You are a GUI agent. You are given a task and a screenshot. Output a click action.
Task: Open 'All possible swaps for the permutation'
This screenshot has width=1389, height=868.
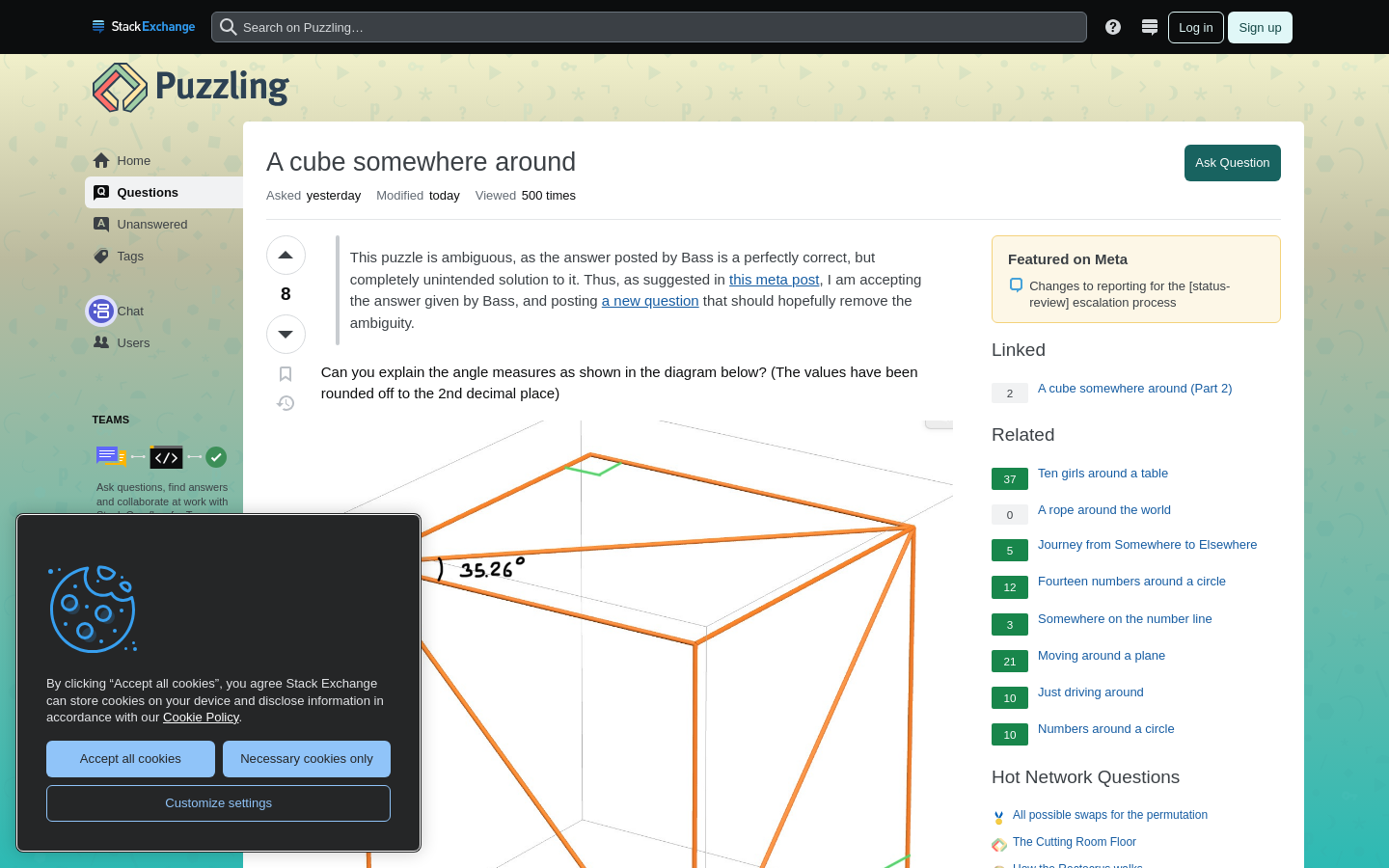pyautogui.click(x=1110, y=815)
